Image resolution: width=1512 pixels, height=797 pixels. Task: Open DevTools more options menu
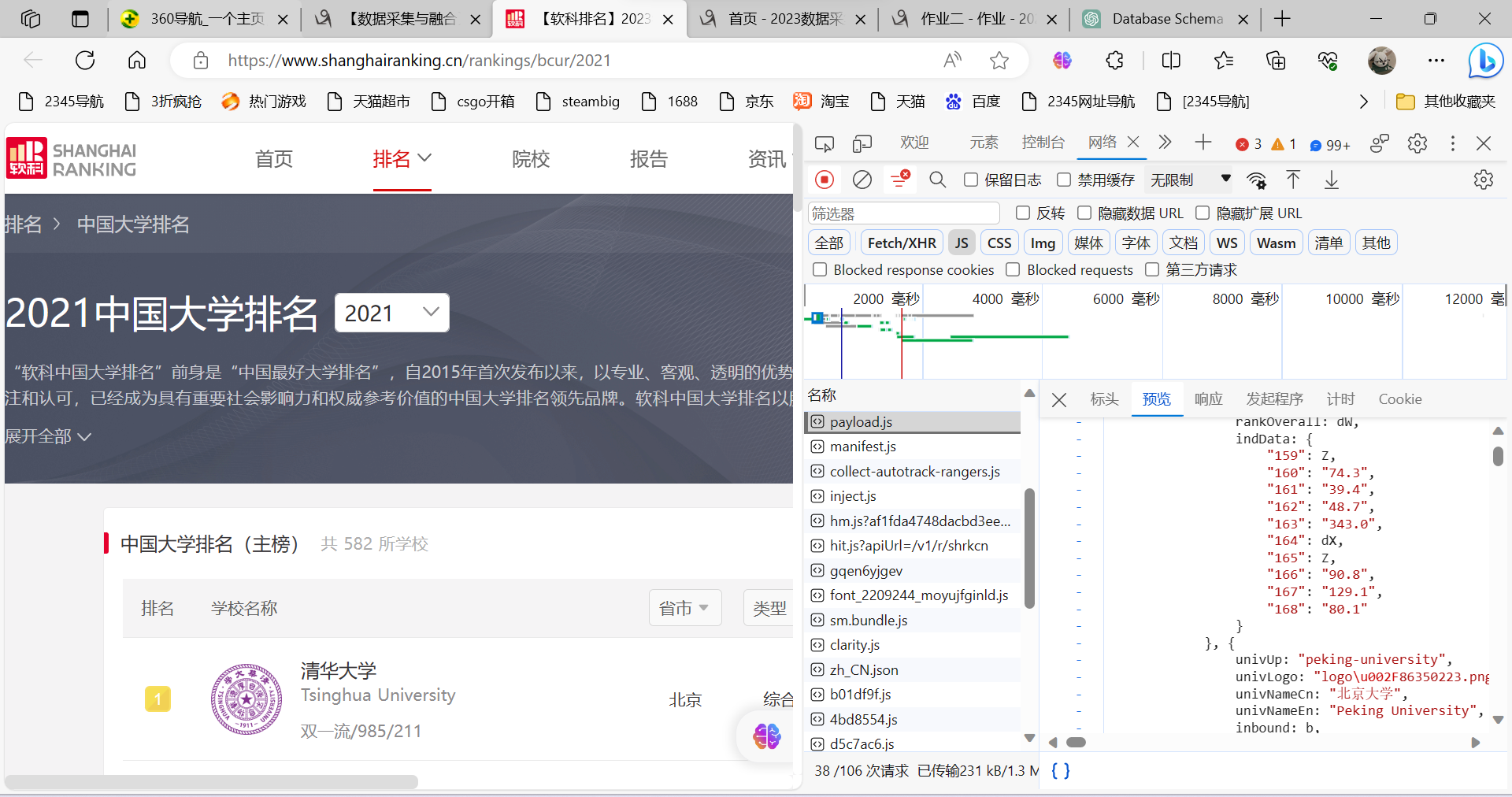pyautogui.click(x=1453, y=143)
